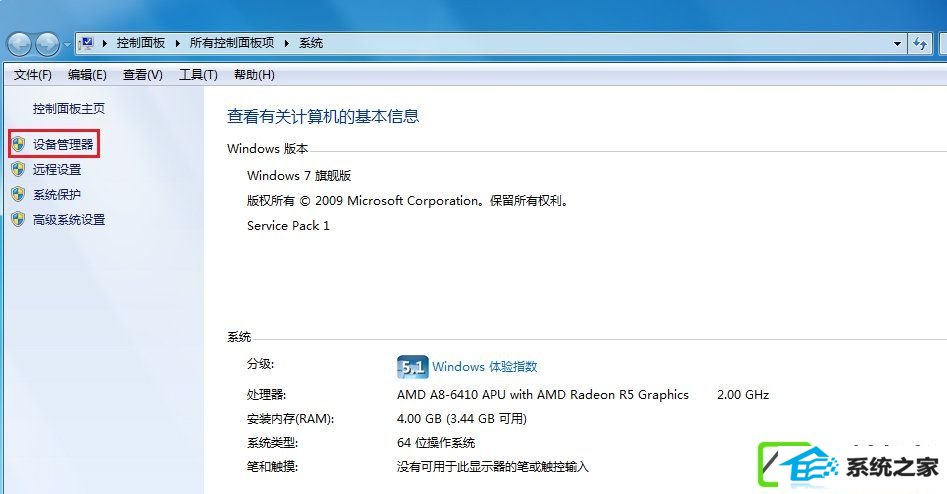947x494 pixels.
Task: Click the computer icon in address bar
Action: coord(86,43)
